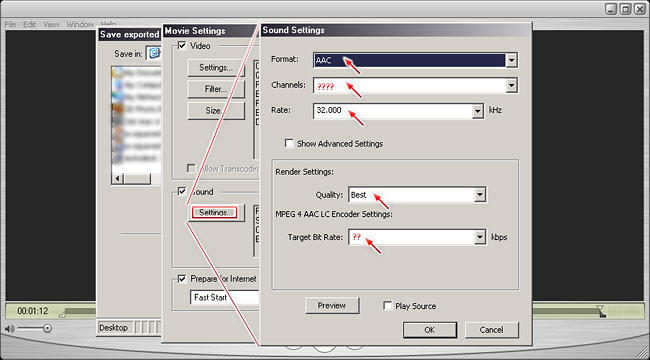Screen dimensions: 650x360
Task: Open the File menu
Action: click(x=10, y=24)
